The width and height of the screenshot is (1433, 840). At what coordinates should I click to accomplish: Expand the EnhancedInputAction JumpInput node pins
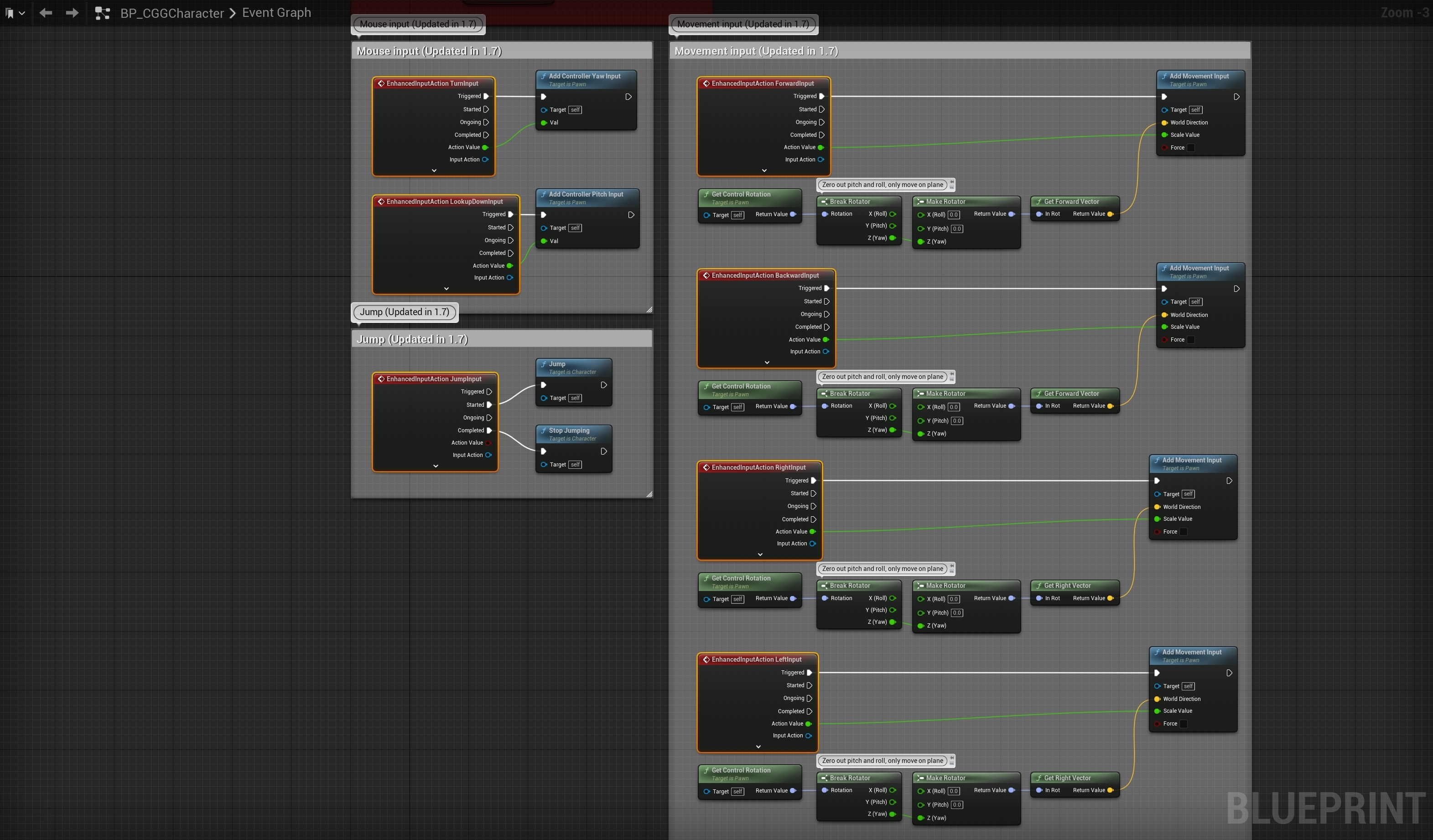(x=436, y=466)
